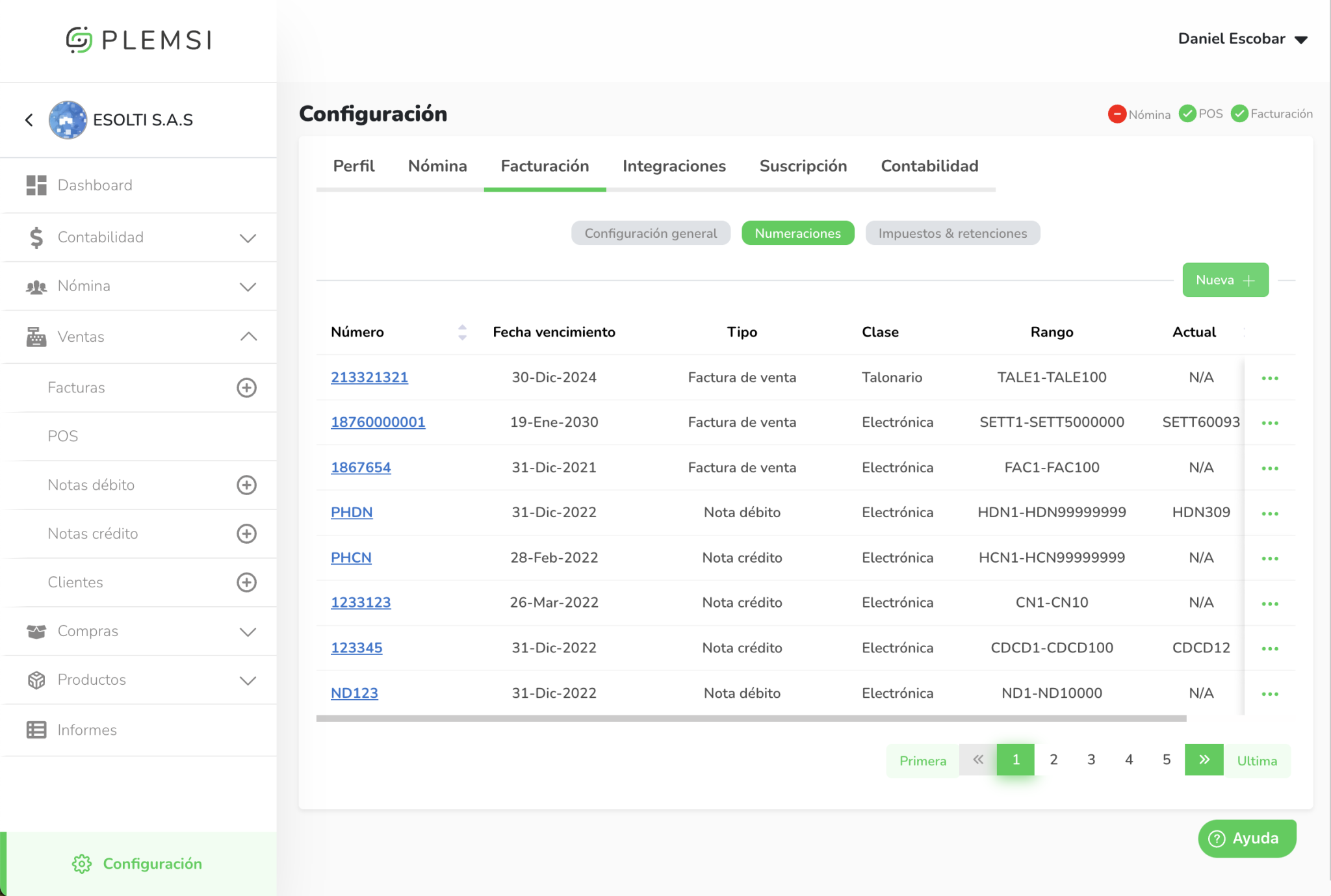1331x896 pixels.
Task: Click the plus icon beside Notas débito
Action: [x=246, y=485]
